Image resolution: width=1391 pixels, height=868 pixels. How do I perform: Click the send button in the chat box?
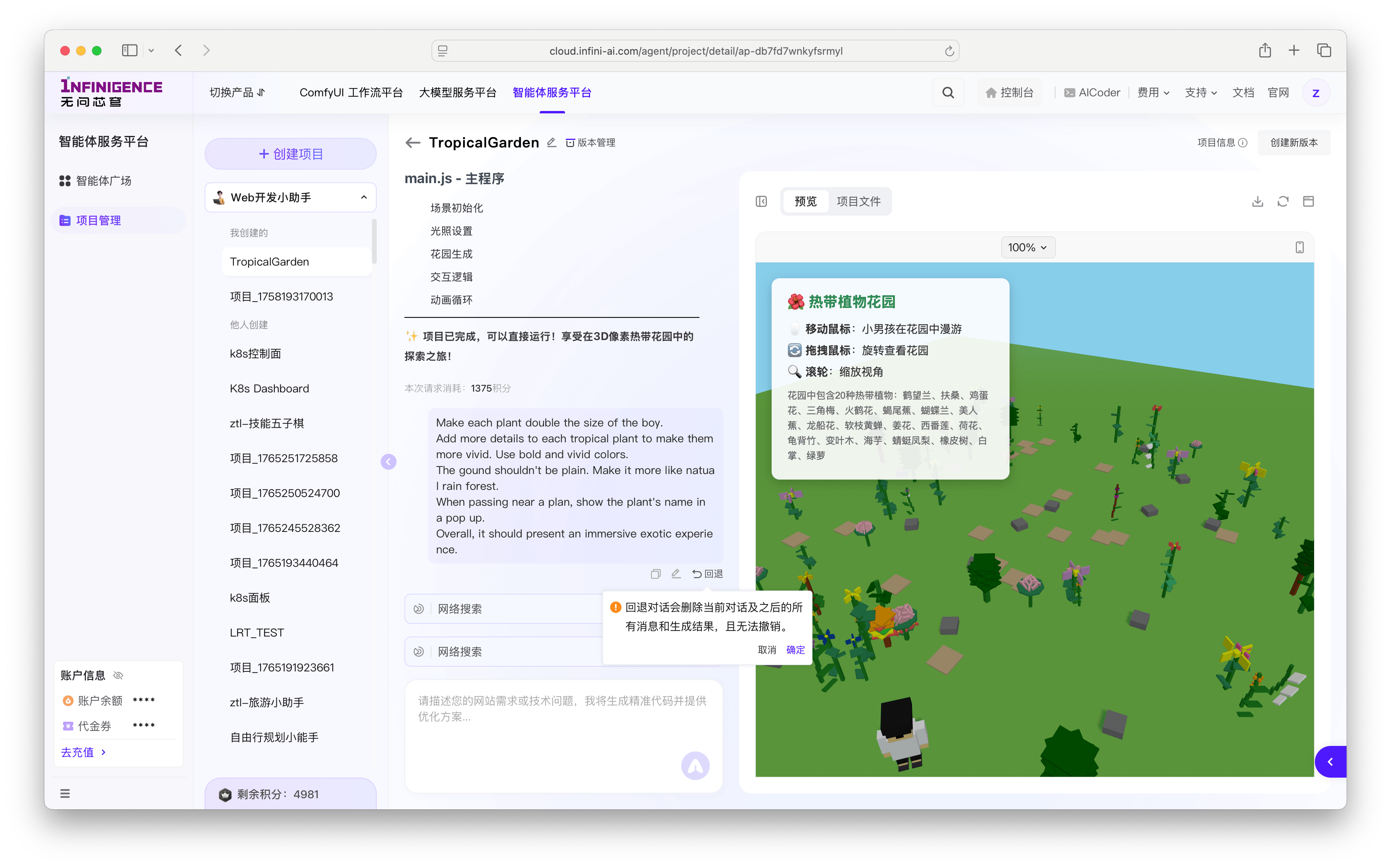click(x=695, y=765)
